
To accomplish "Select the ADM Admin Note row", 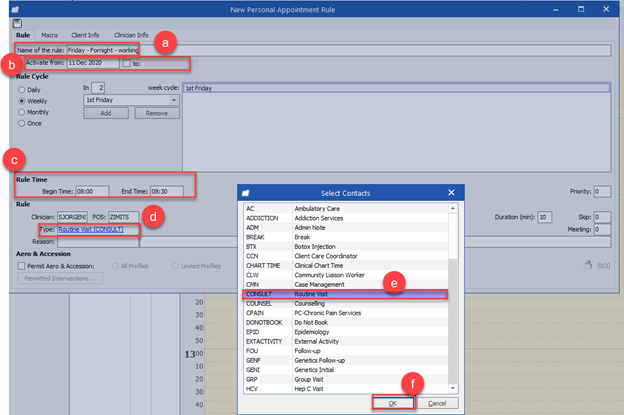I will coord(345,228).
